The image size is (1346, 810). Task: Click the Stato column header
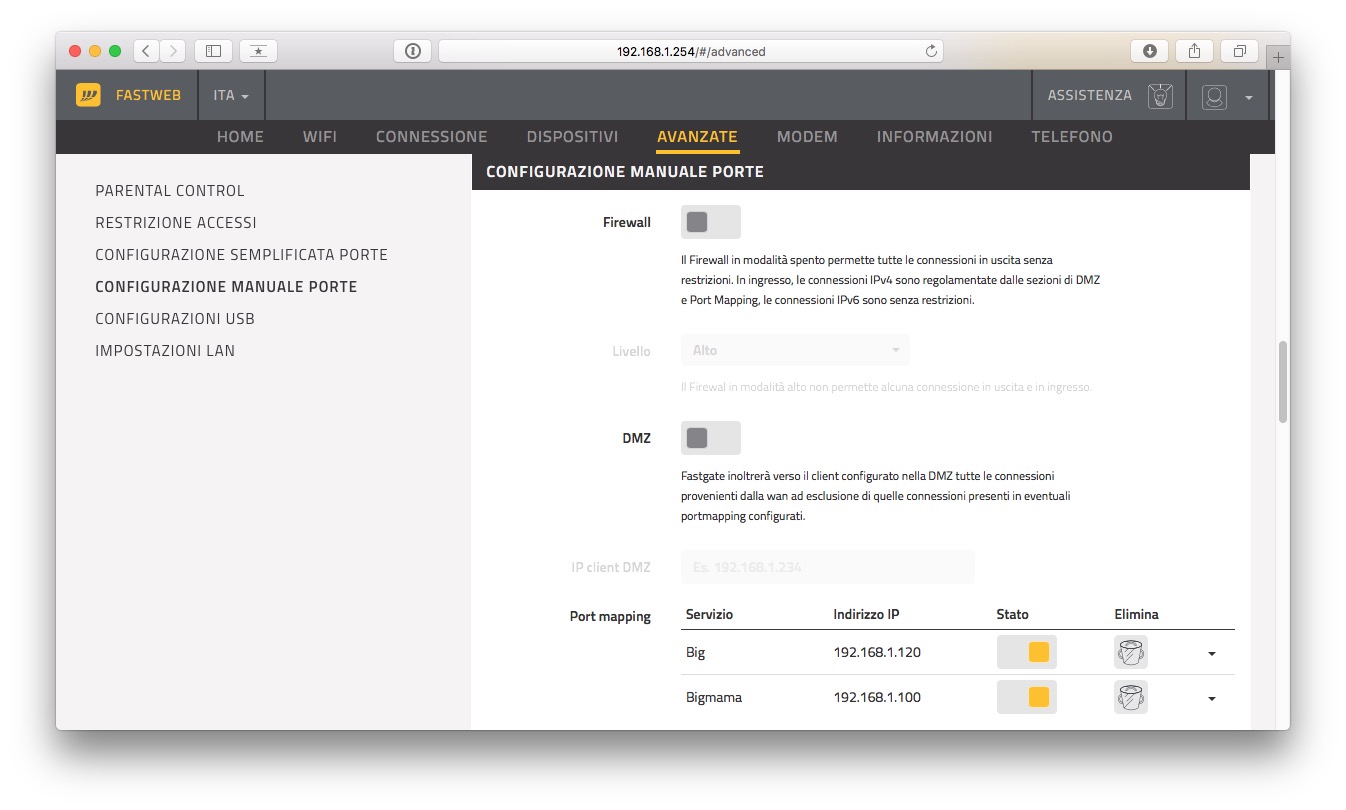pos(1013,614)
